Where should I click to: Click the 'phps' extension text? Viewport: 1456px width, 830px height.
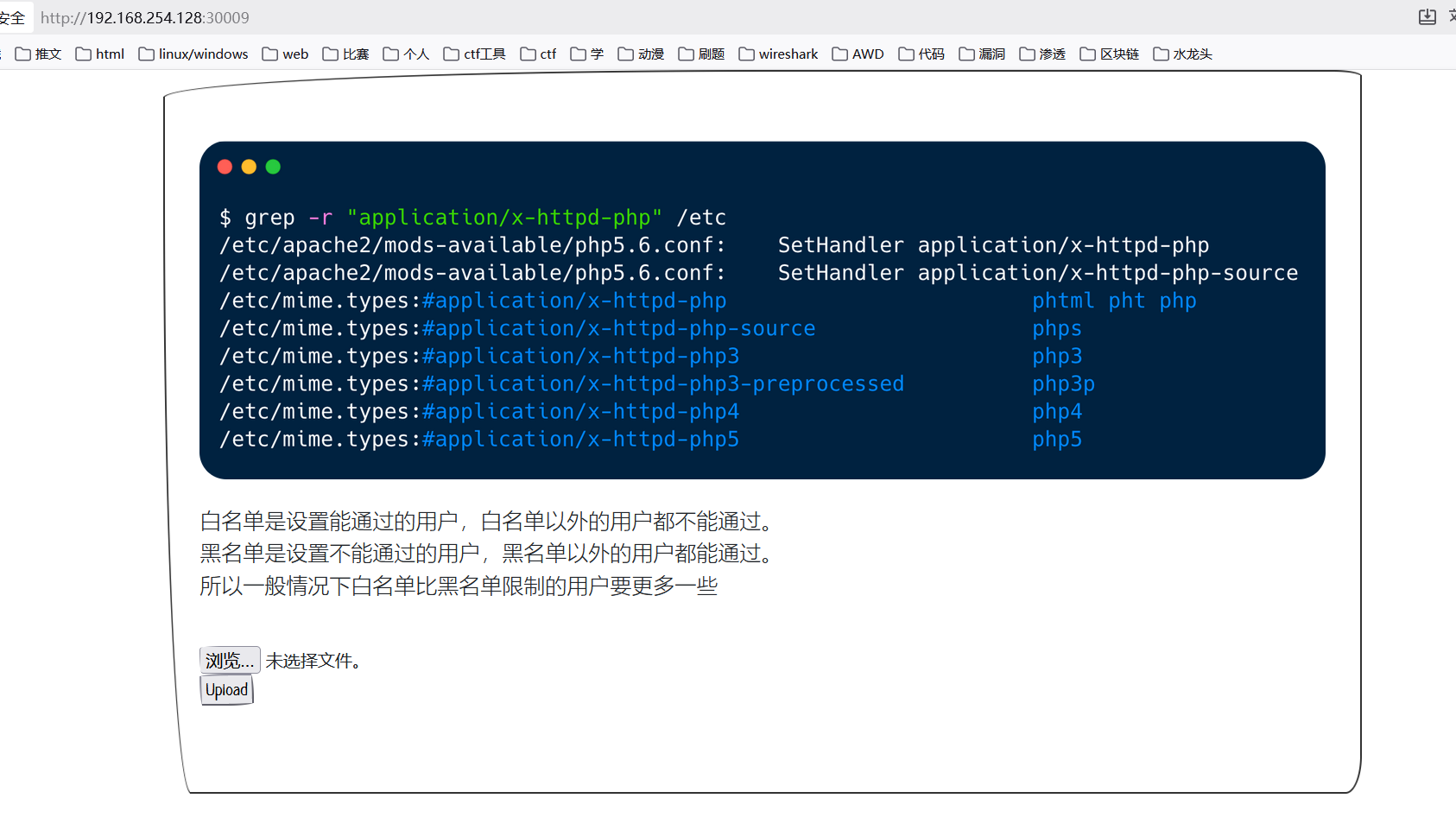tap(1057, 328)
